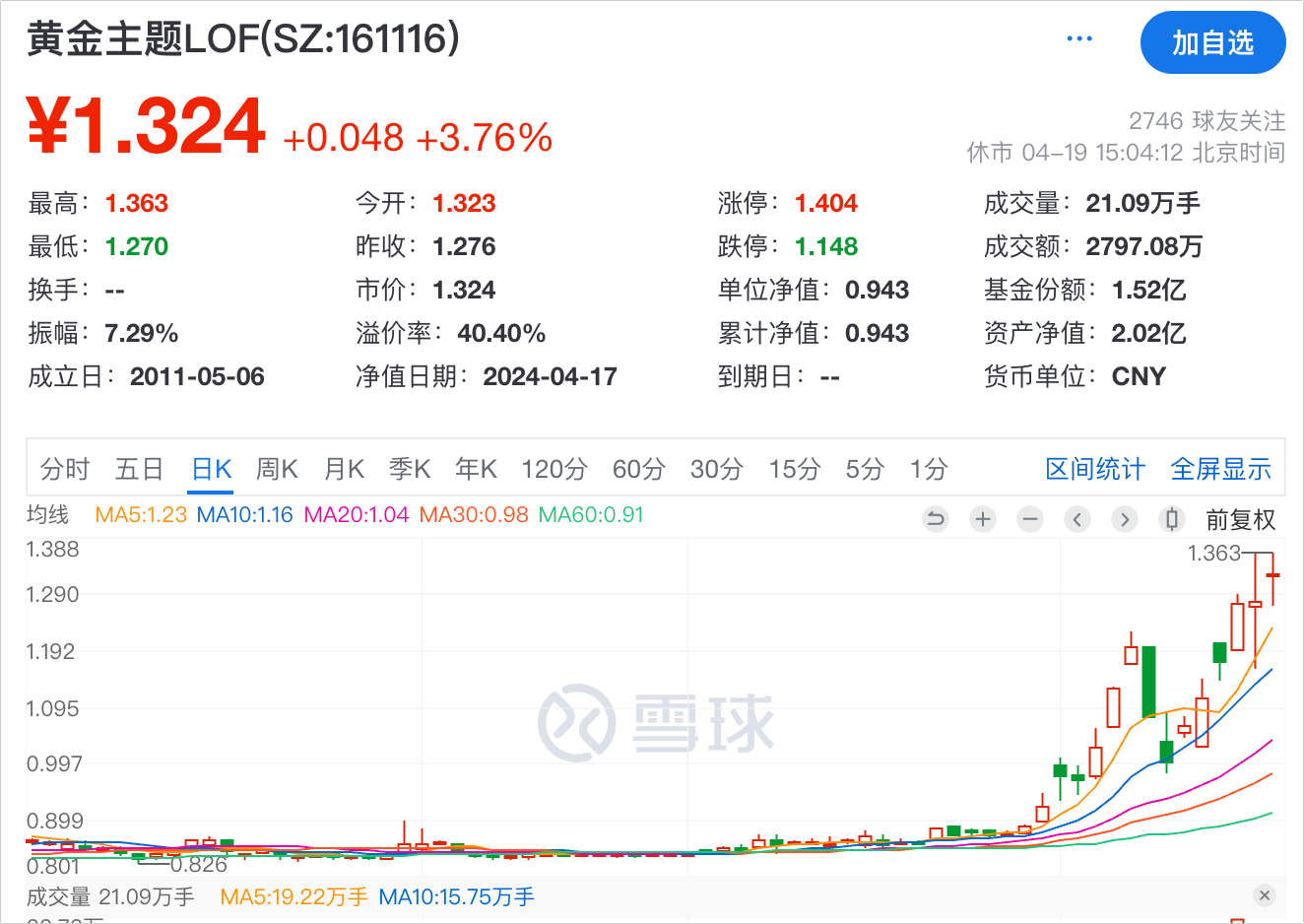Zoom out the K-line chart
Viewport: 1304px width, 924px height.
pyautogui.click(x=1030, y=519)
